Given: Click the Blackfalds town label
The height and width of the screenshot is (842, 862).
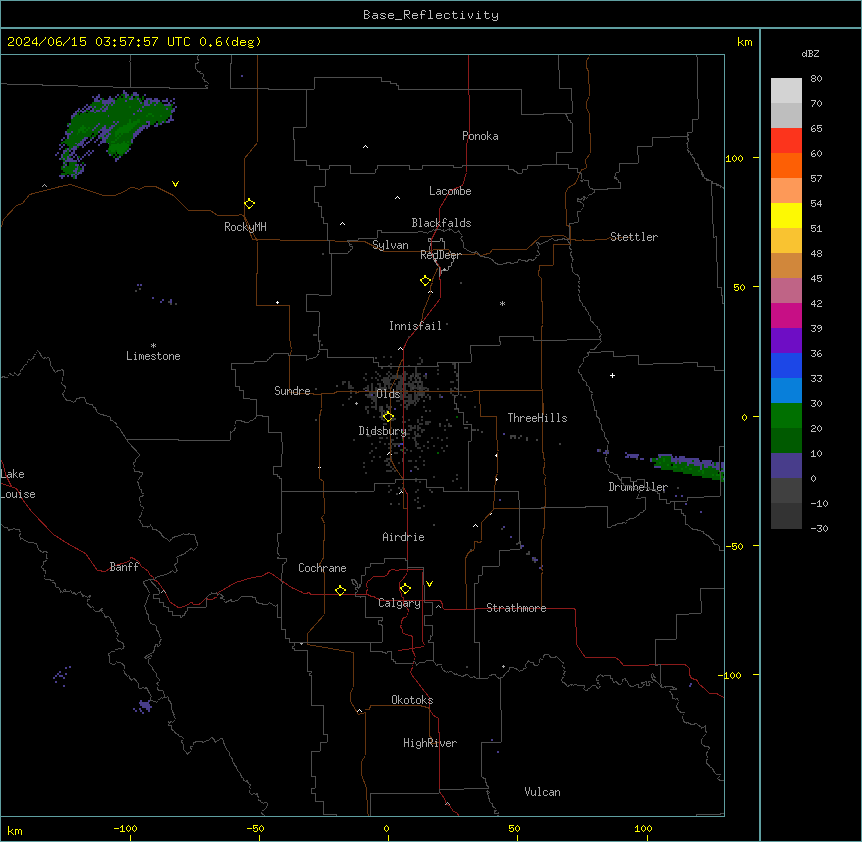Looking at the screenshot, I should pyautogui.click(x=441, y=223).
